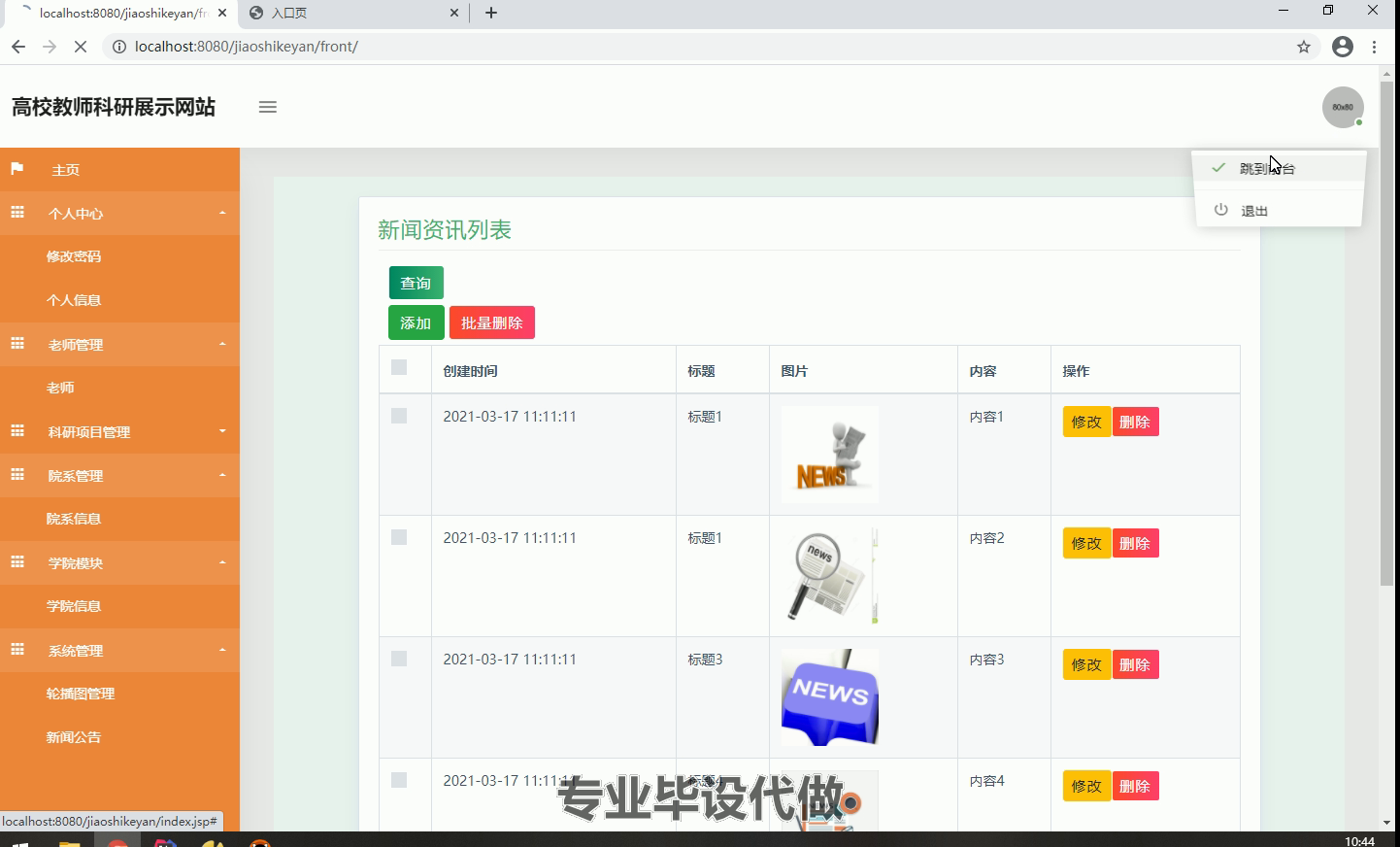Click the red 批量删除 button
1400x847 pixels.
492,322
